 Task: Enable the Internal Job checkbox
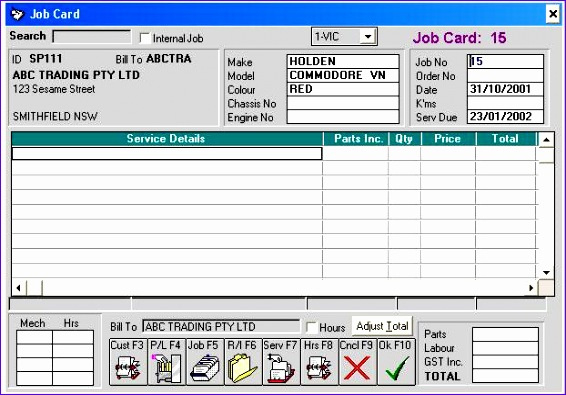[x=145, y=38]
